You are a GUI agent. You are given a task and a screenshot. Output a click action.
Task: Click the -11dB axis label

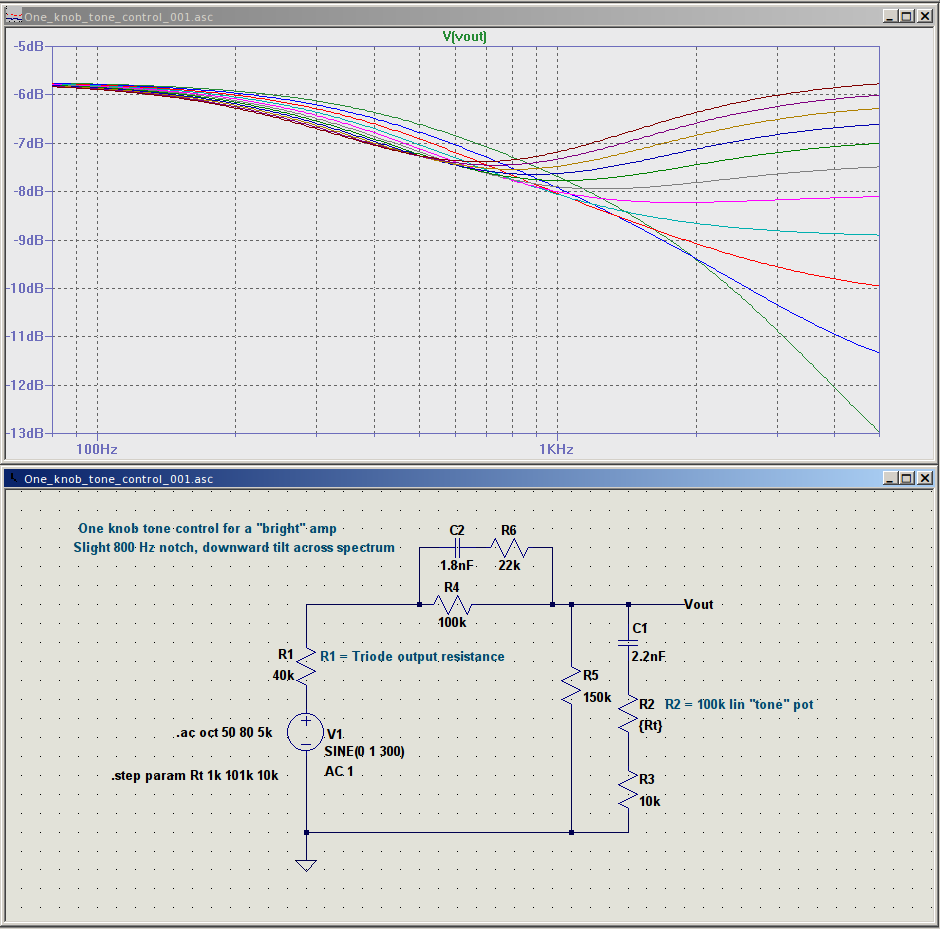25,336
